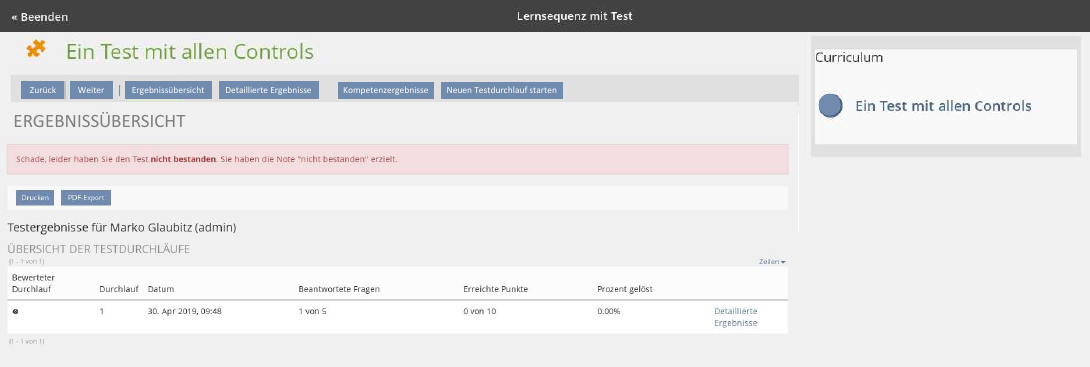The image size is (1090, 367).
Task: Click the Prozent gelöst column header
Action: 625,289
